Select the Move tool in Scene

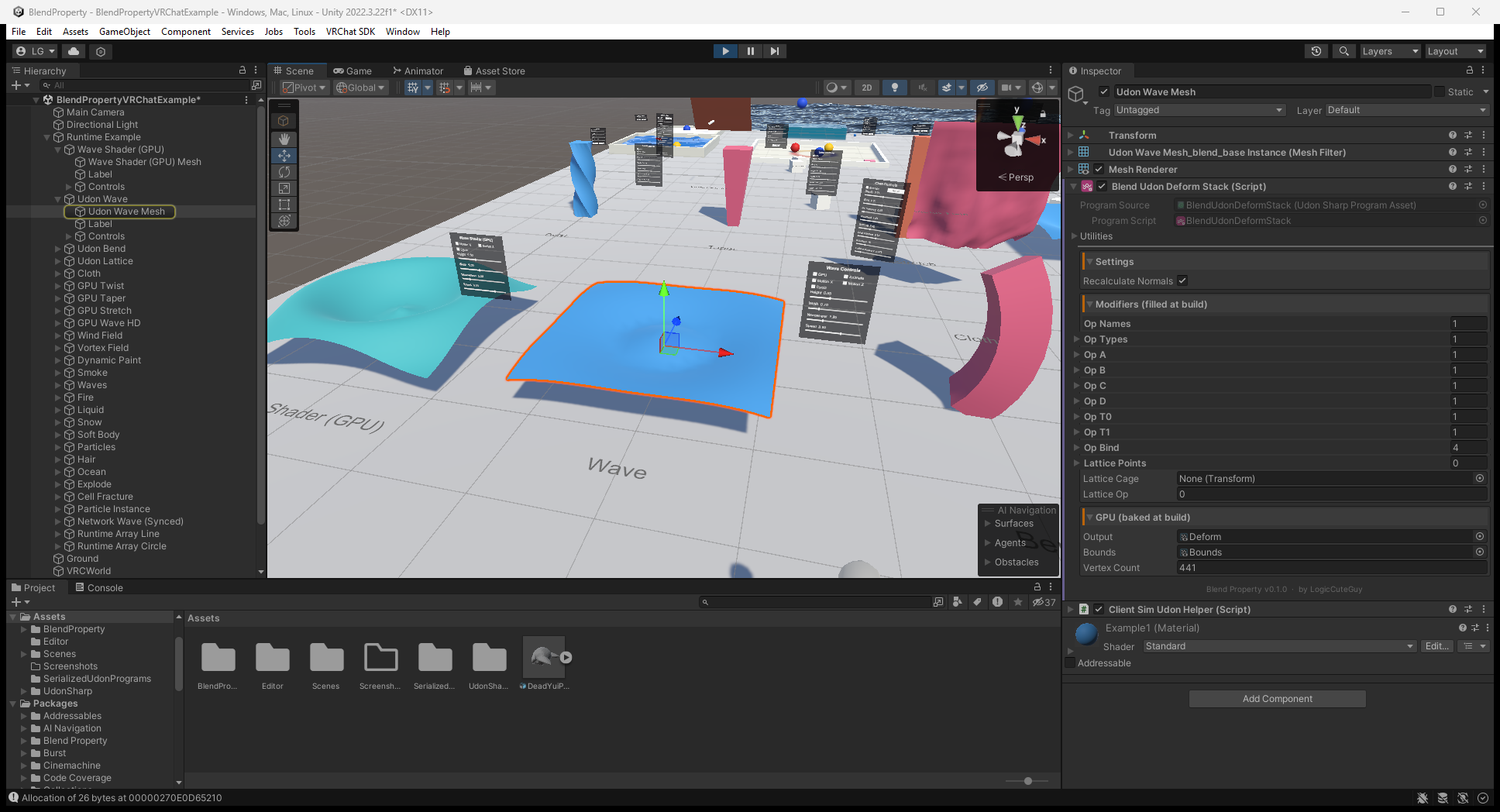coord(284,155)
